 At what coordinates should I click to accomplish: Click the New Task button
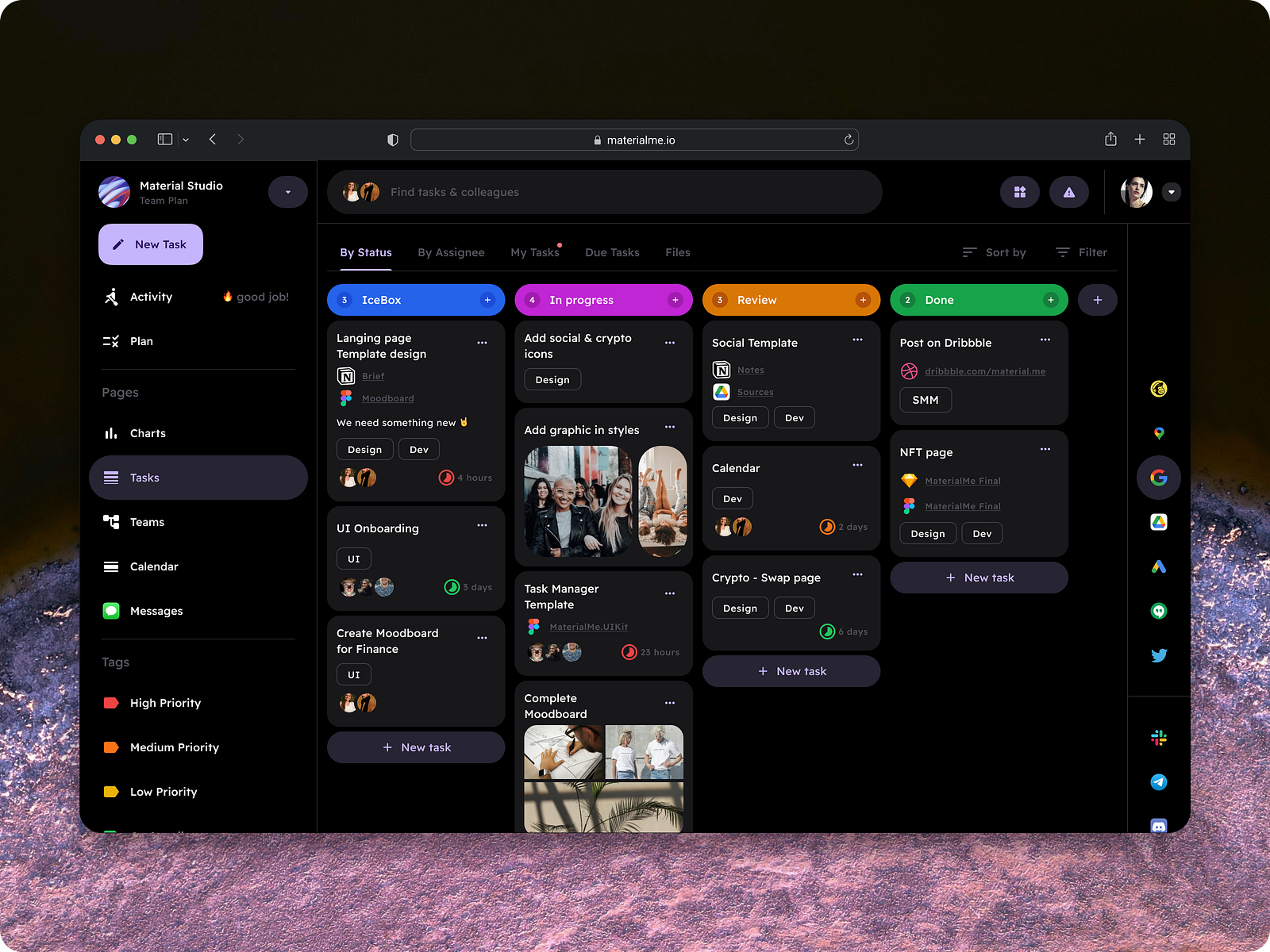(150, 244)
